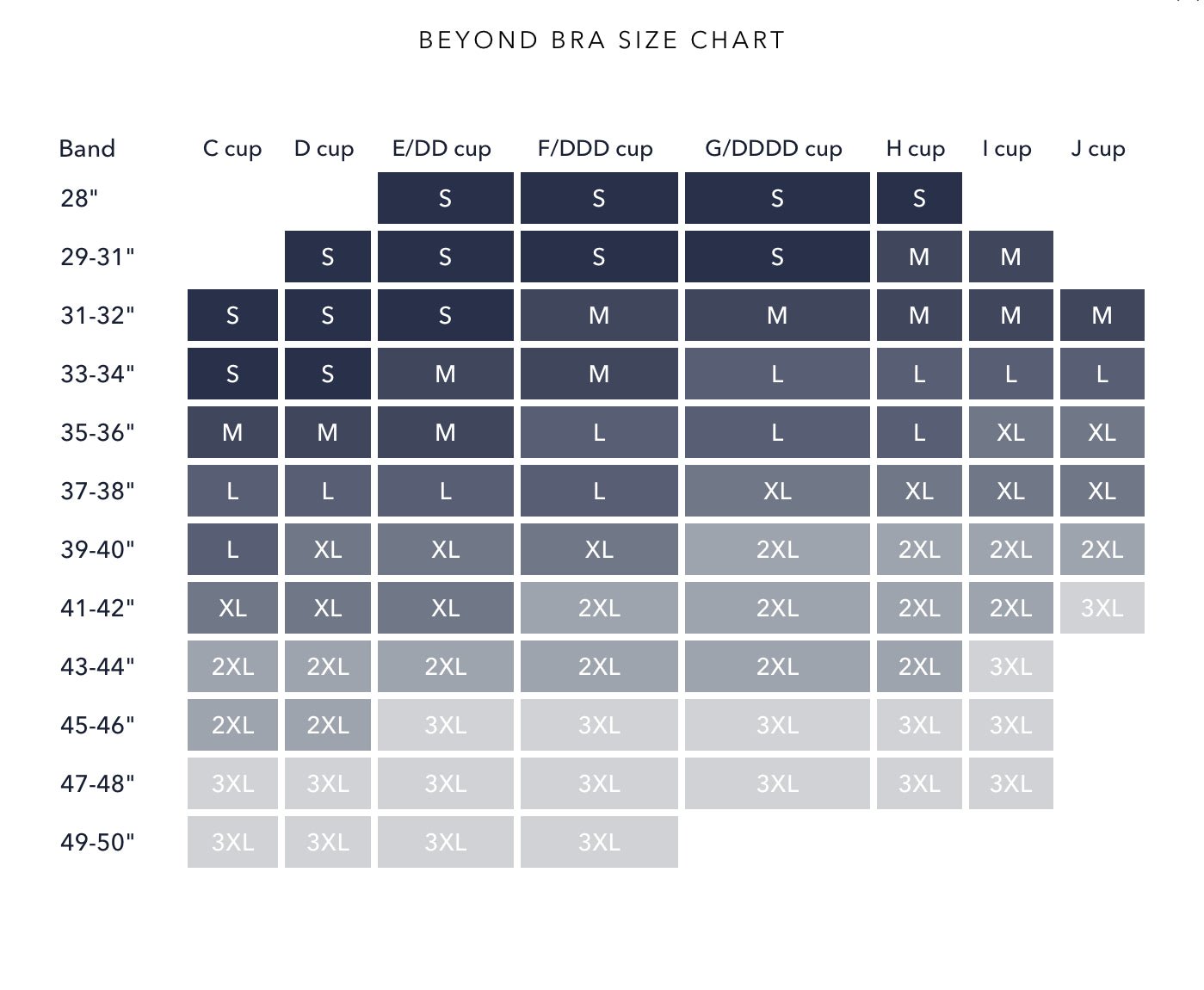Screen dimensions: 1204x990
Task: Choose M cell for 33-34" band E/DD cup
Action: [x=445, y=374]
